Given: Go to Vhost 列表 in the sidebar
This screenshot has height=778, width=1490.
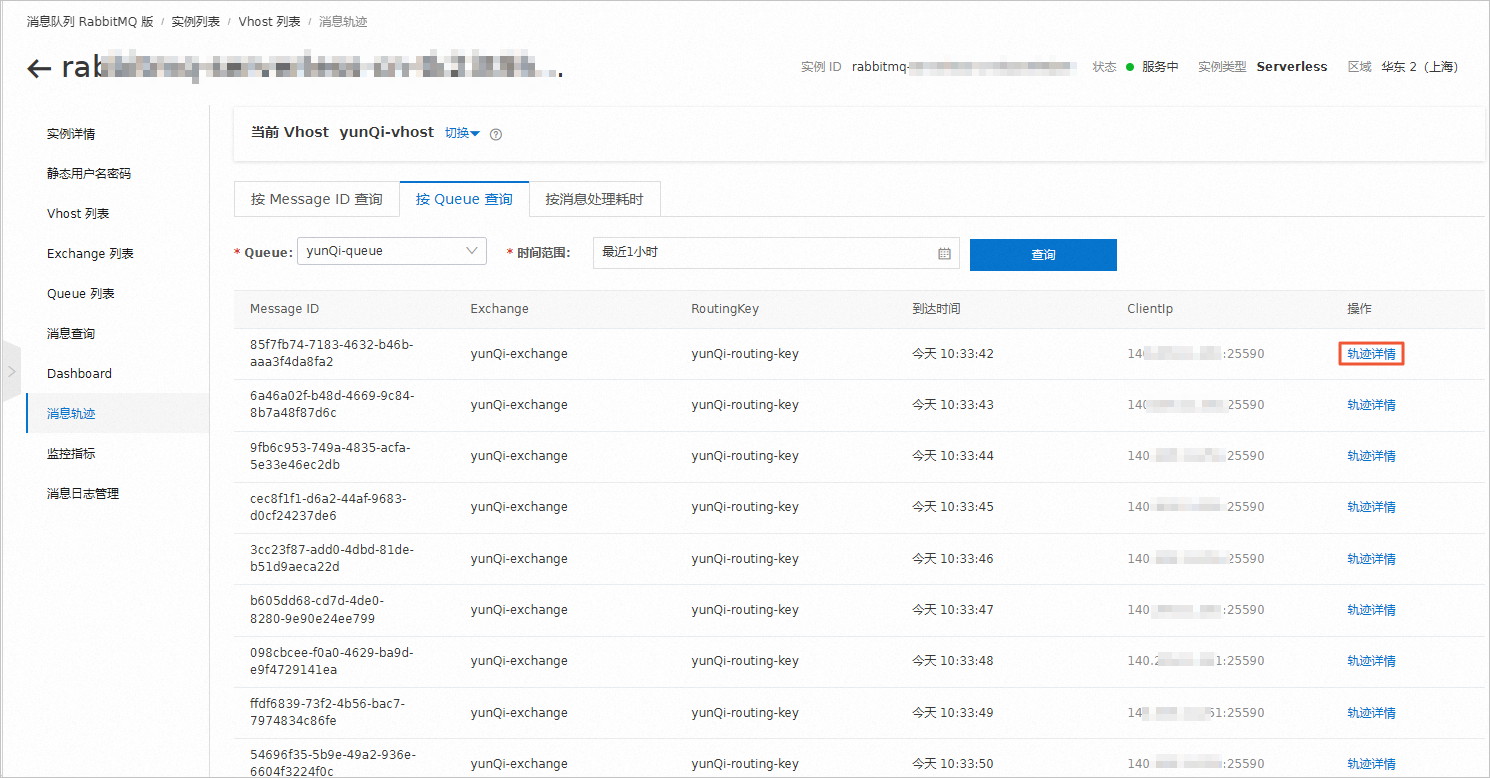Looking at the screenshot, I should point(78,214).
